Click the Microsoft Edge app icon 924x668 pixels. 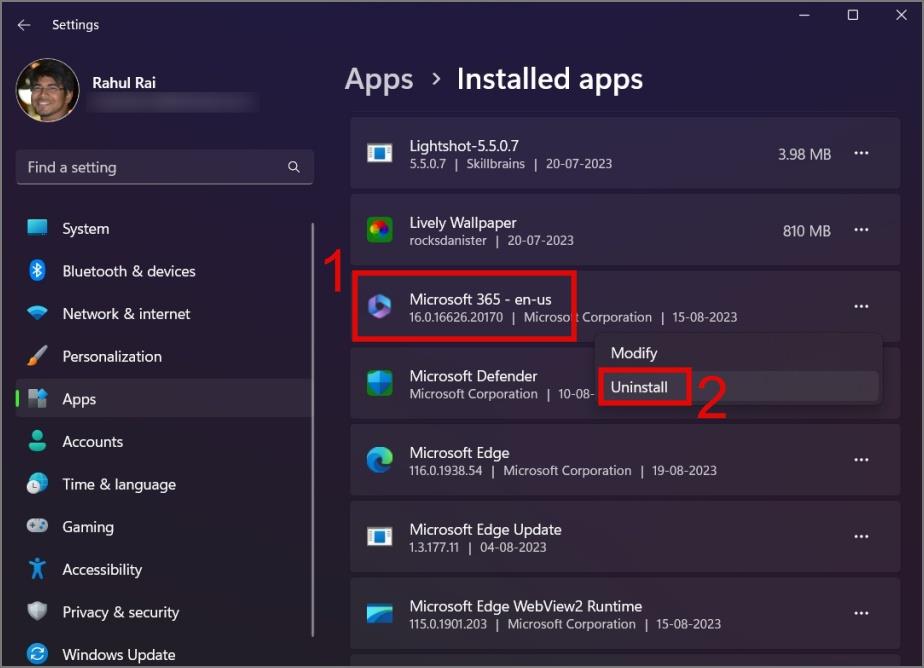[380, 459]
